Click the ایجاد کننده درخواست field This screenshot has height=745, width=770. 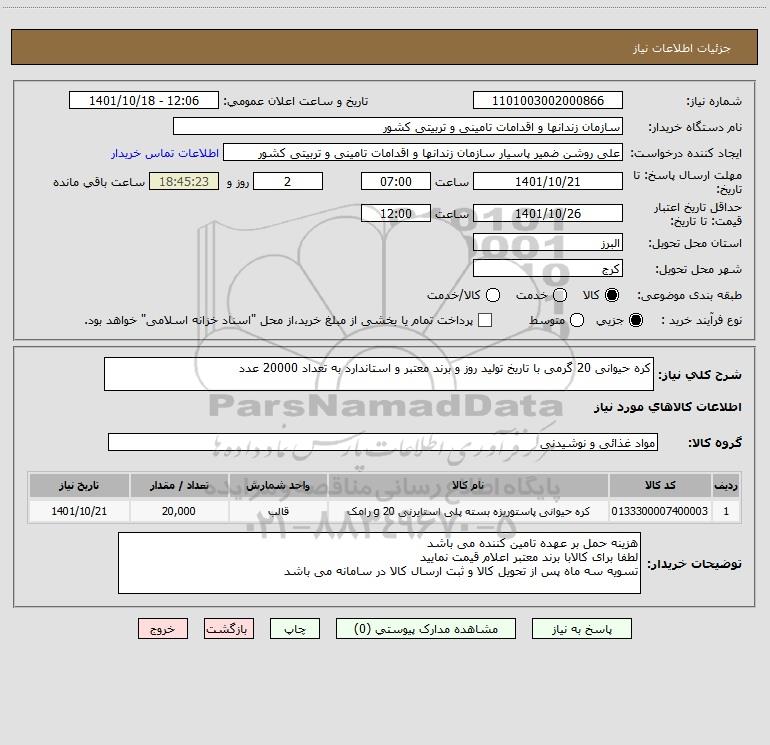(x=423, y=152)
